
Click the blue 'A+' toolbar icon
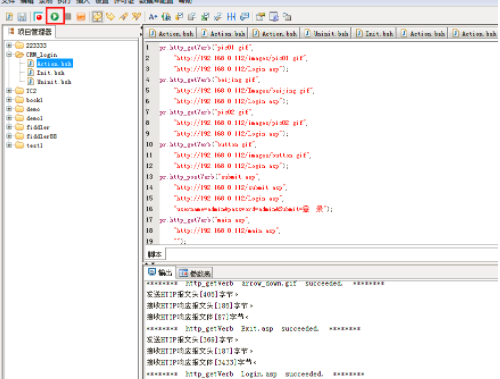[x=153, y=17]
